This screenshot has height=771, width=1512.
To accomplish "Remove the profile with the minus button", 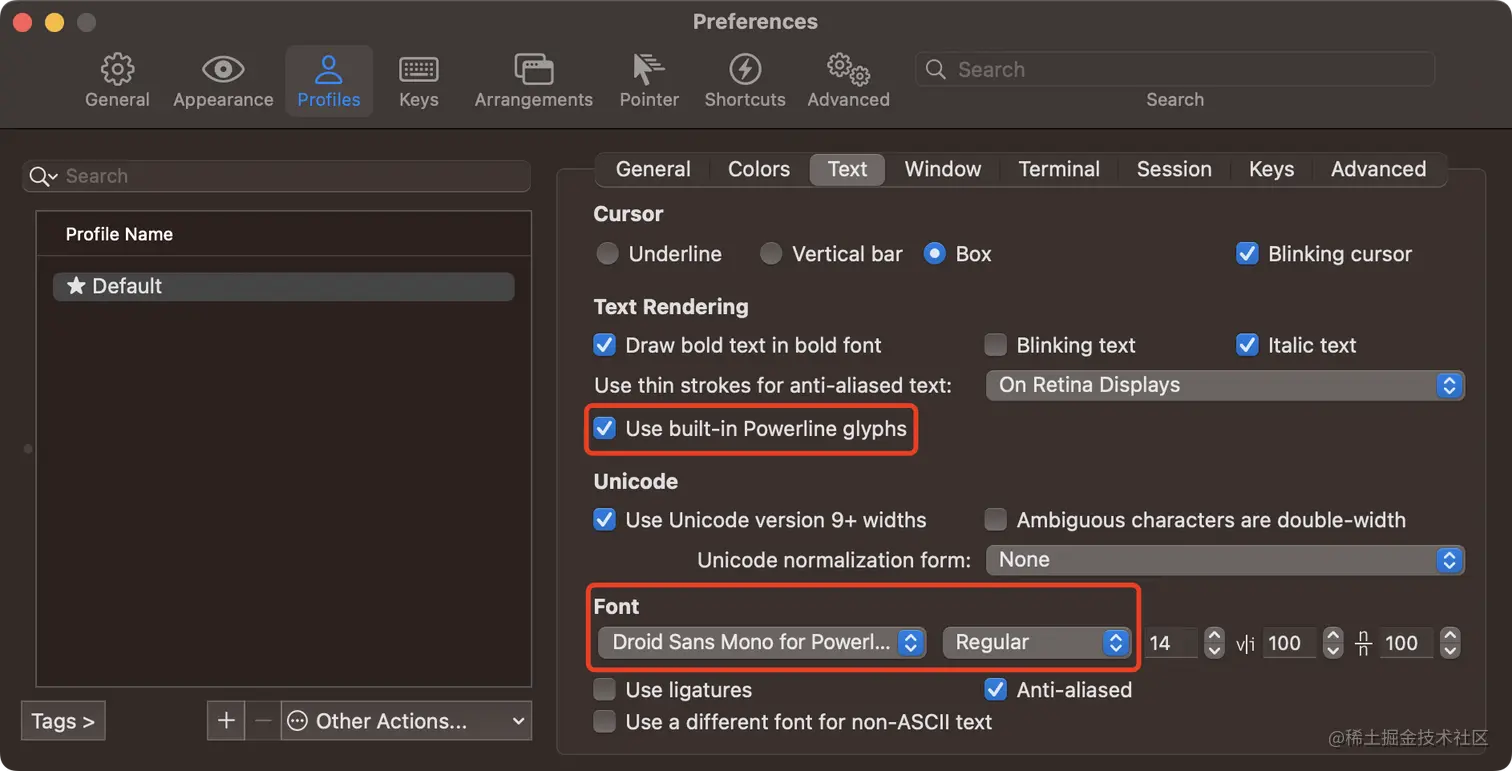I will 263,721.
